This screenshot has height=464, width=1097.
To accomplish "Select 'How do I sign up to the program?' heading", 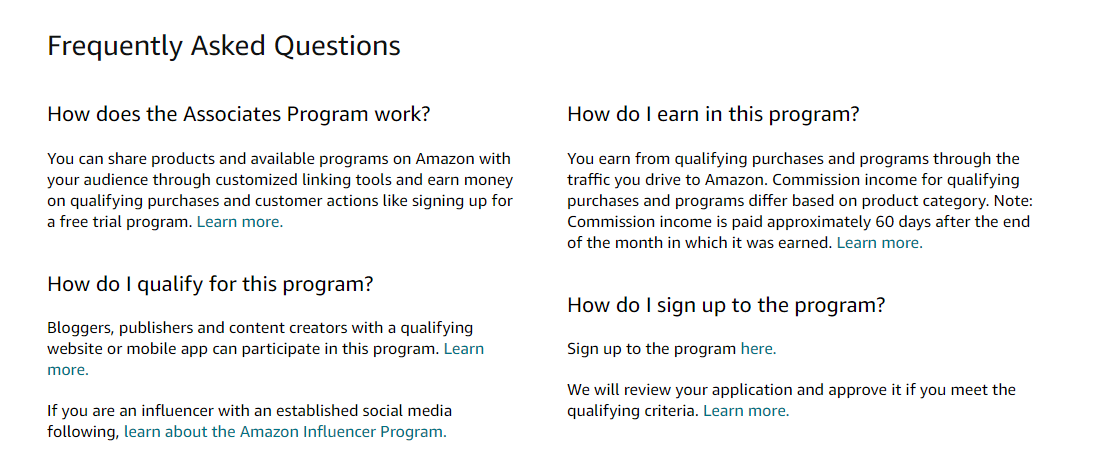I will coord(726,305).
